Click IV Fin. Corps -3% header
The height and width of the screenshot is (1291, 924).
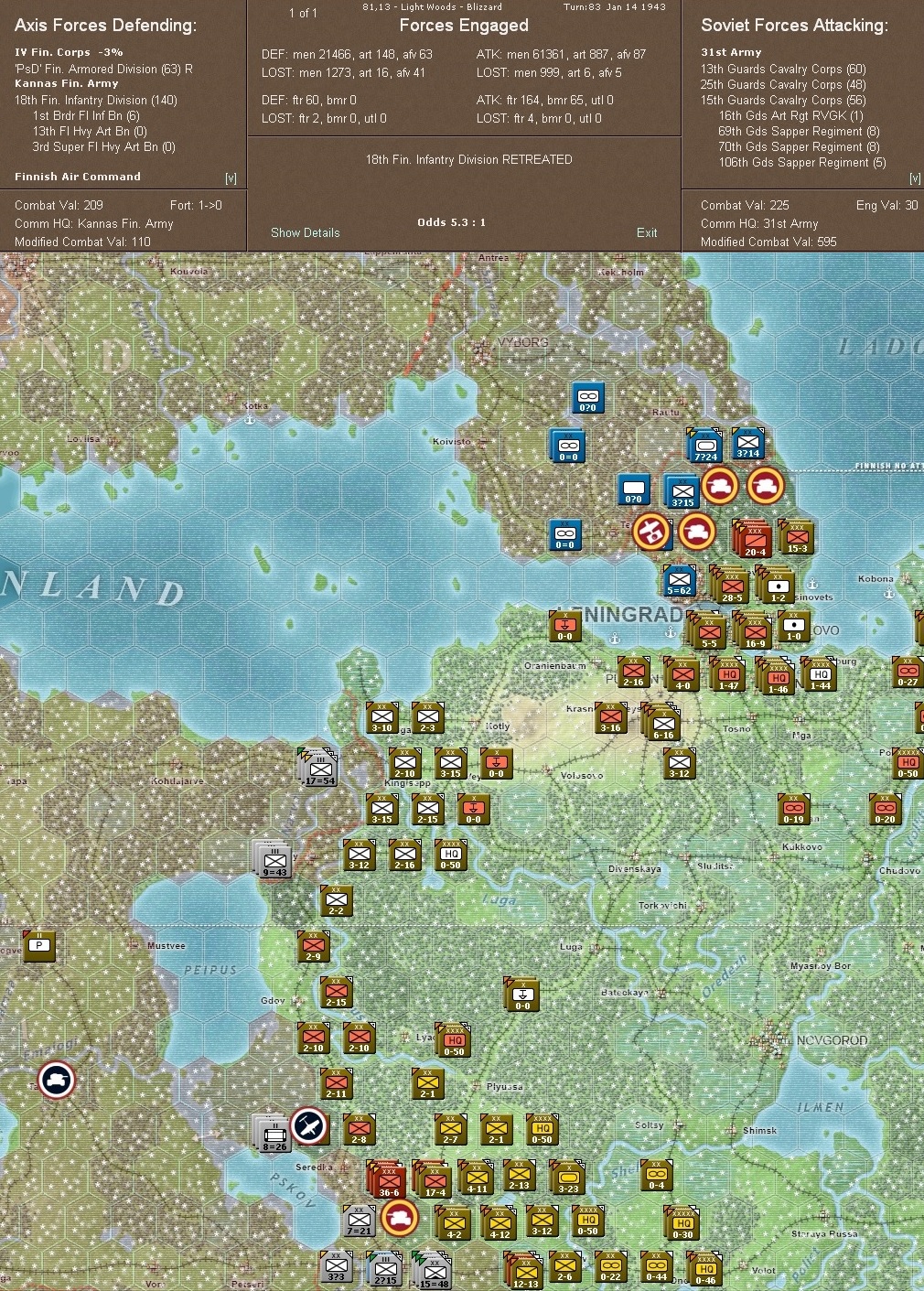pyautogui.click(x=69, y=53)
